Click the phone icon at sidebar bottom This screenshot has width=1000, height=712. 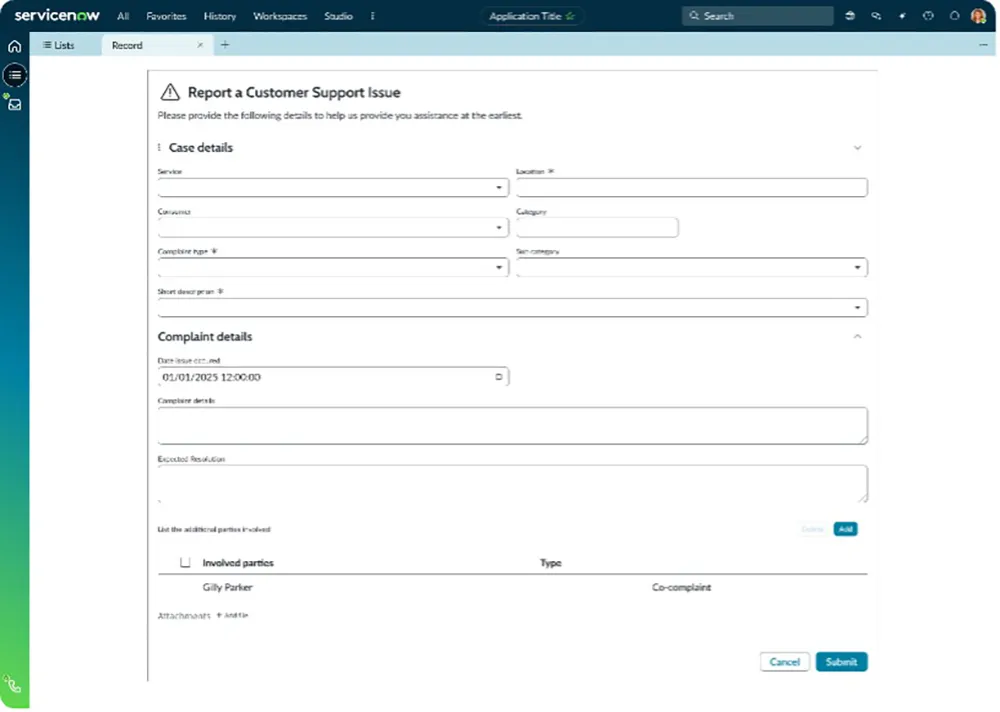13,685
